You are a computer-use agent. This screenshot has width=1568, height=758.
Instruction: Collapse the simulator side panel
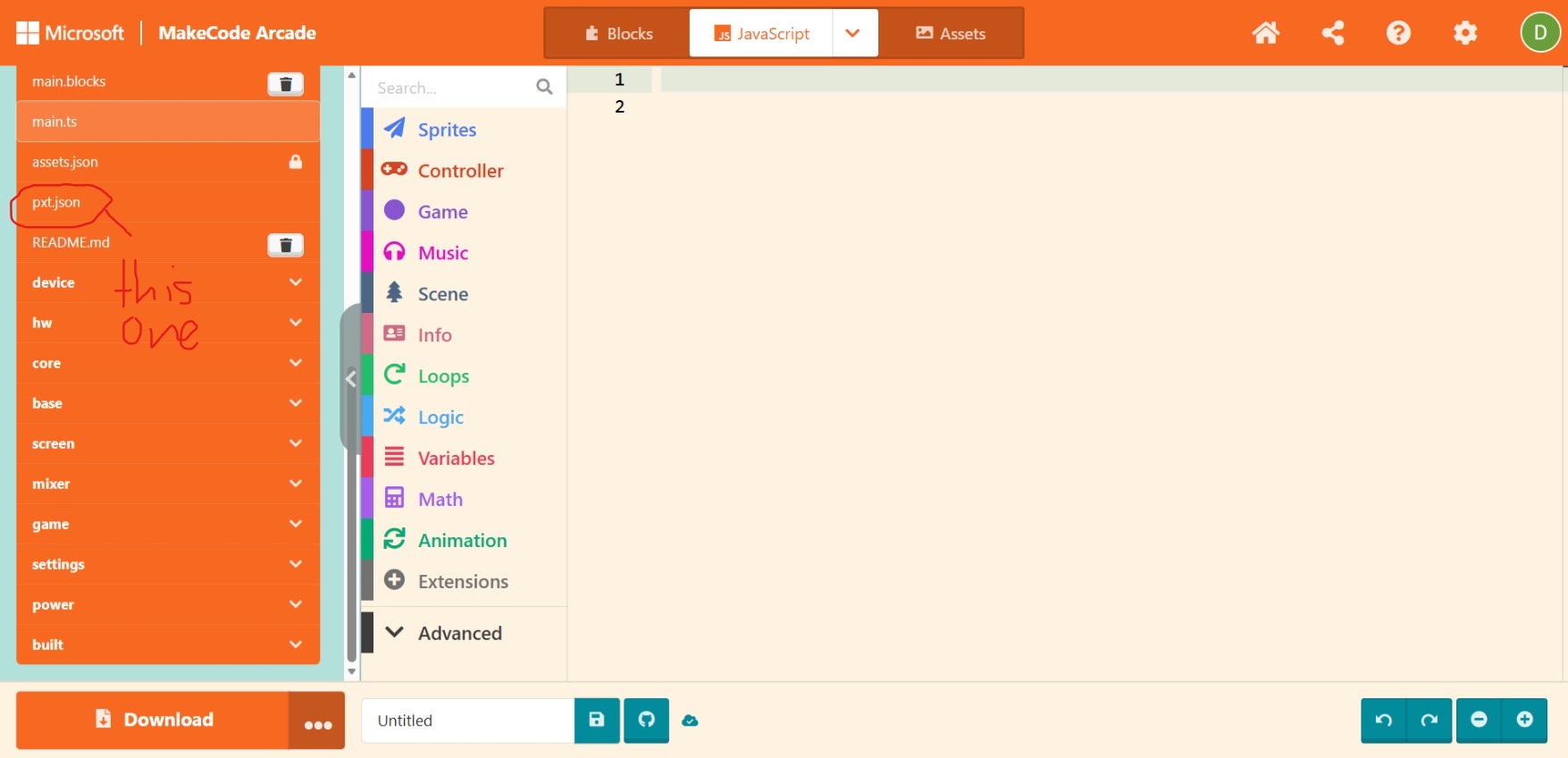pyautogui.click(x=351, y=379)
